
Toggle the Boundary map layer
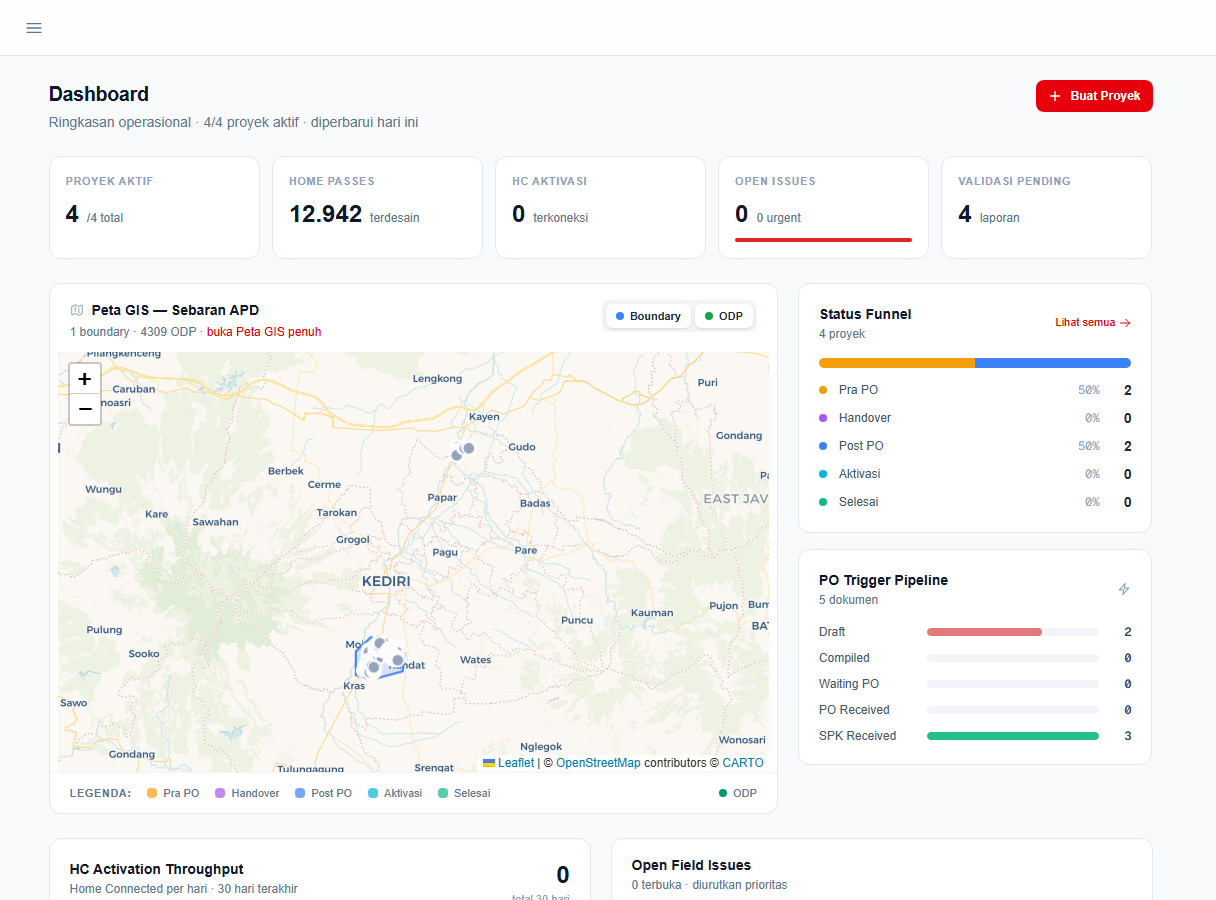click(x=648, y=316)
